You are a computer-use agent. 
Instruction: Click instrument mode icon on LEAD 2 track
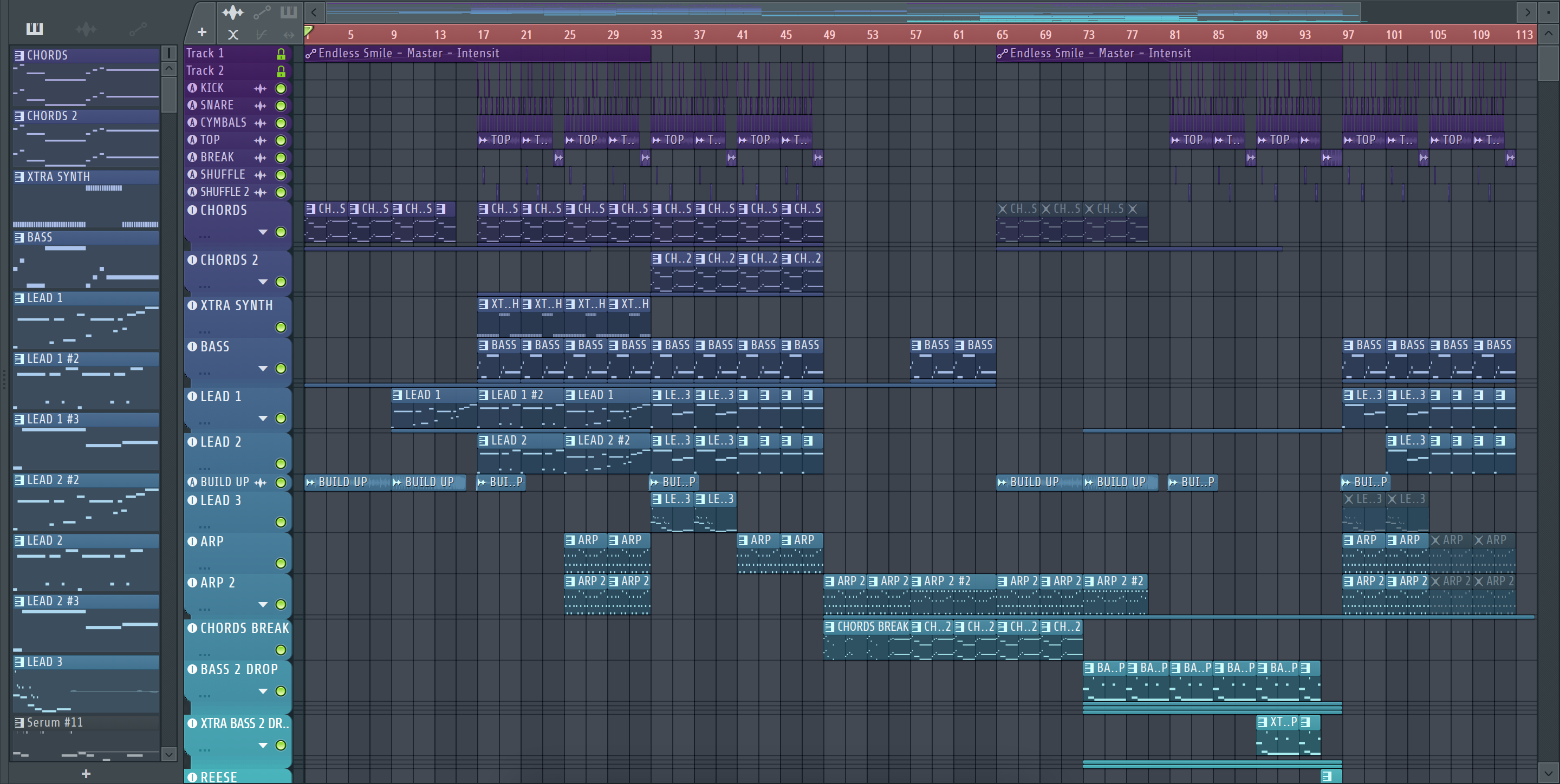click(193, 442)
